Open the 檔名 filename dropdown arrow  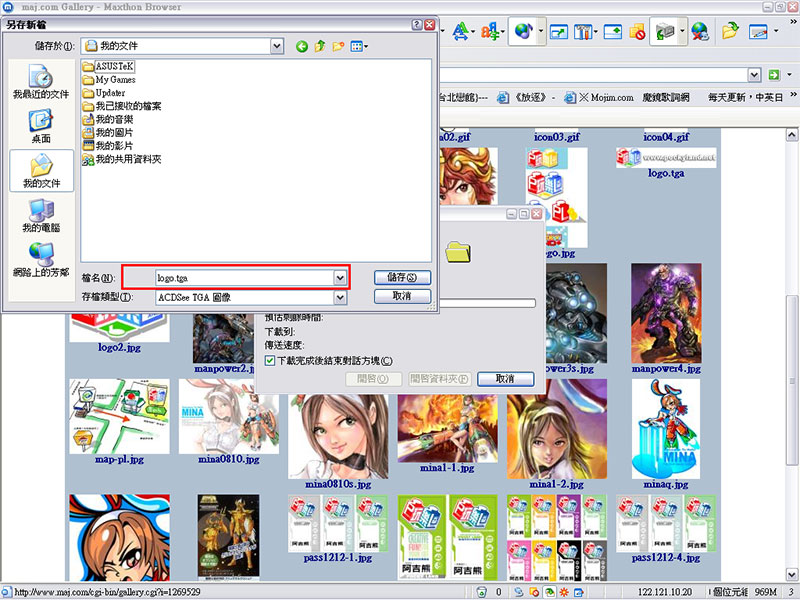click(x=340, y=277)
